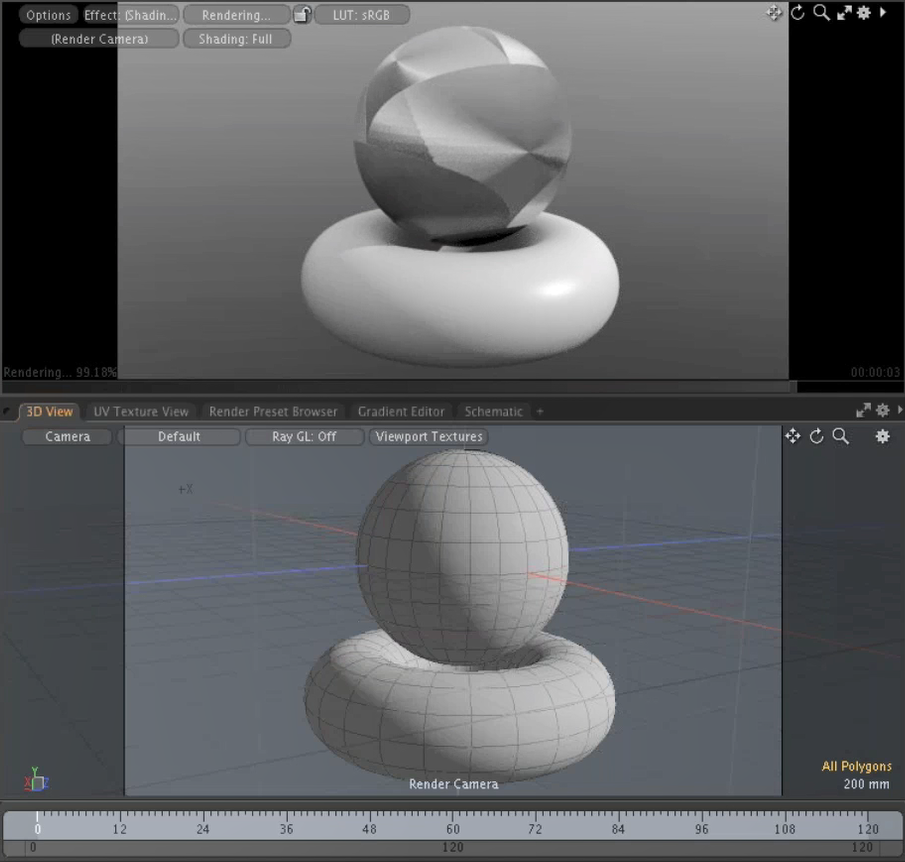Toggle the Rendering pause button
The image size is (905, 862).
click(x=236, y=15)
